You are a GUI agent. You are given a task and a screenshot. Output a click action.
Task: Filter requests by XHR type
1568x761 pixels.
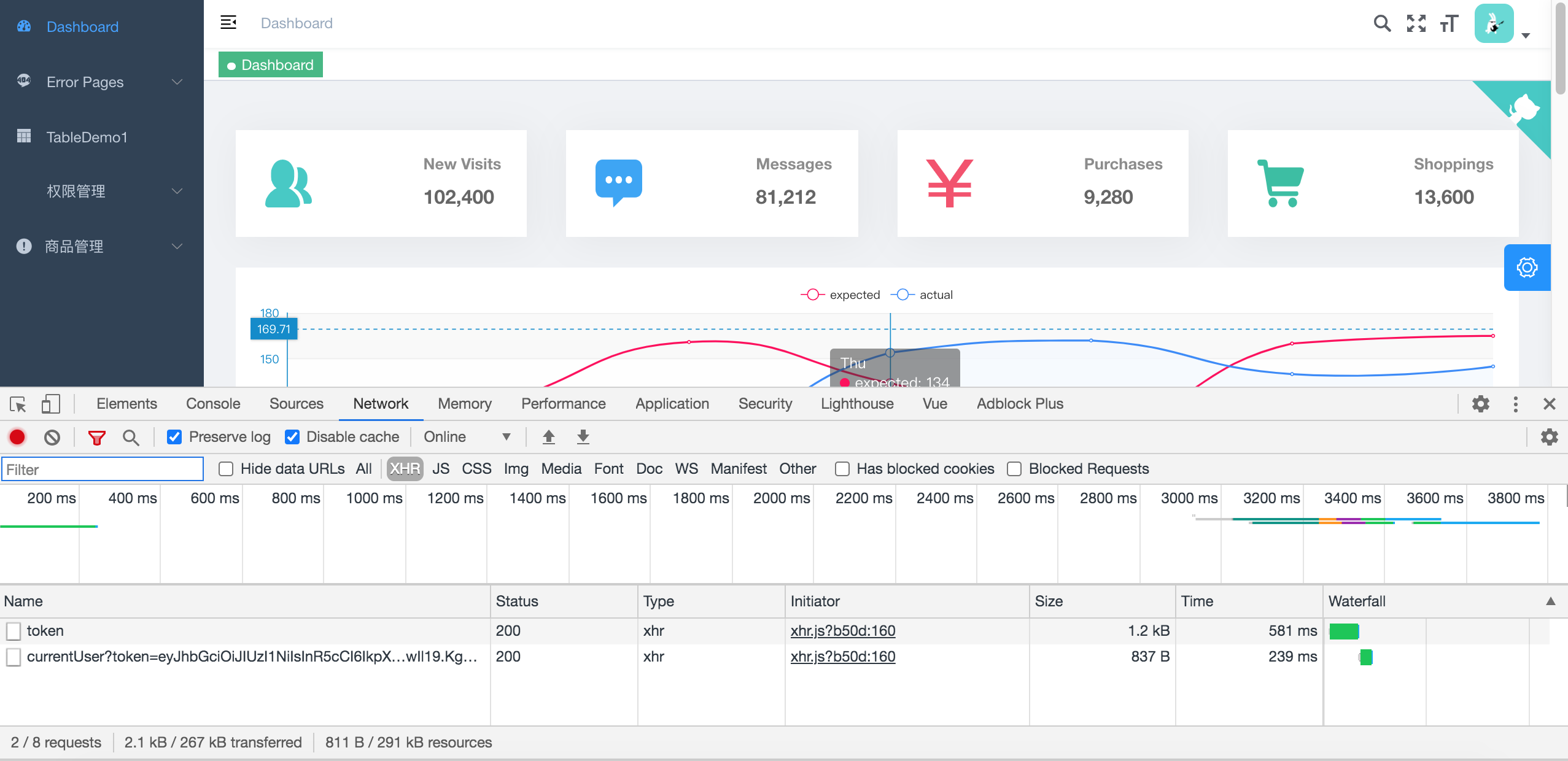405,469
